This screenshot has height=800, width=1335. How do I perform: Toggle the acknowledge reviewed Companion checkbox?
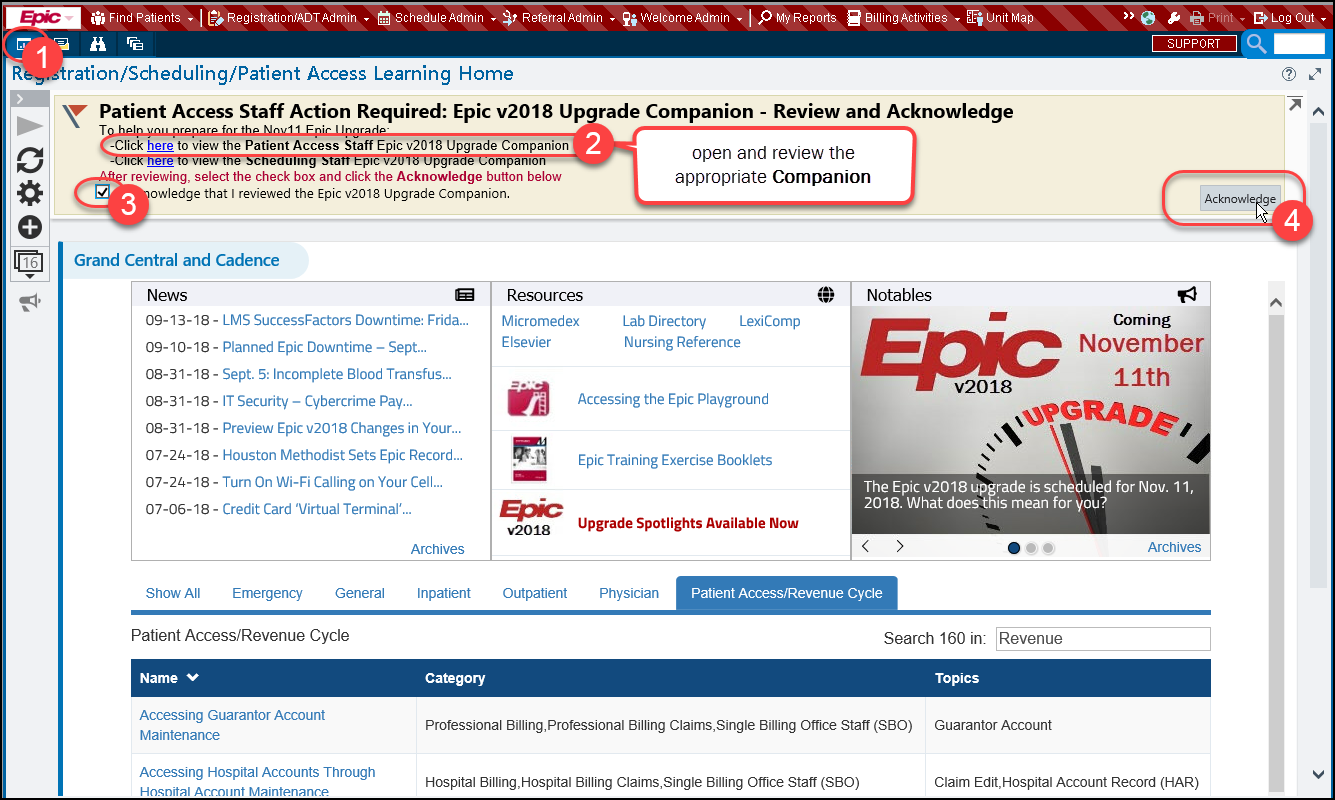103,192
